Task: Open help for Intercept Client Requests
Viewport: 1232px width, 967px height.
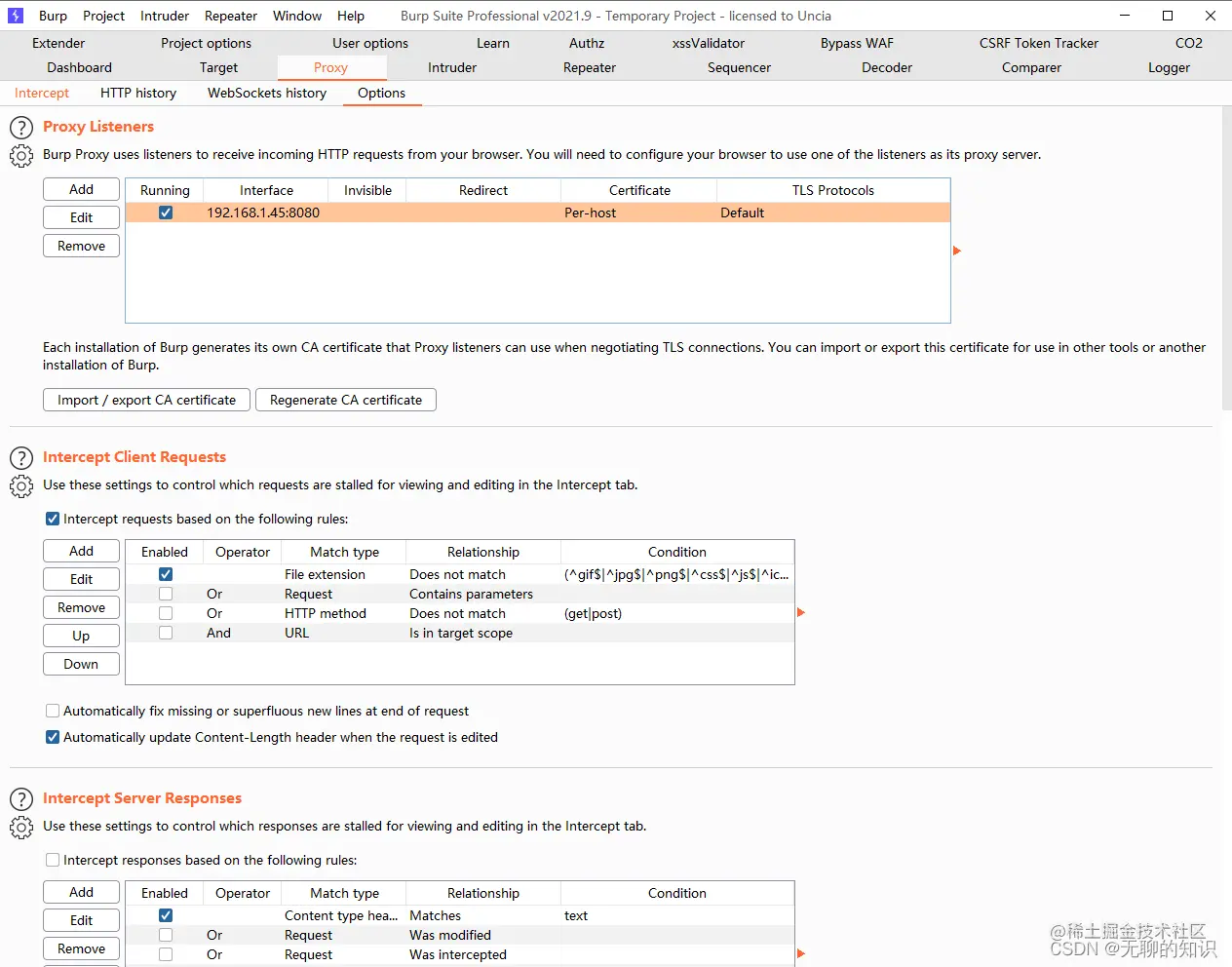Action: [x=21, y=458]
